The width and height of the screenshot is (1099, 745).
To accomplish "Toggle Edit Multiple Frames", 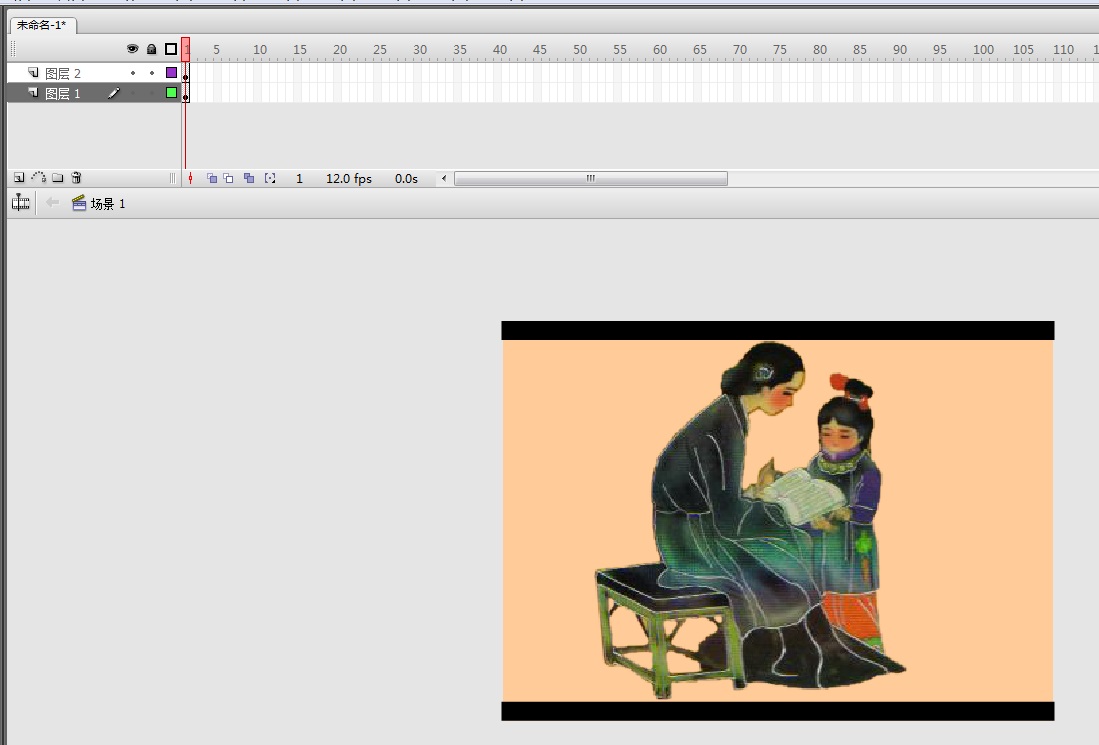I will [249, 179].
